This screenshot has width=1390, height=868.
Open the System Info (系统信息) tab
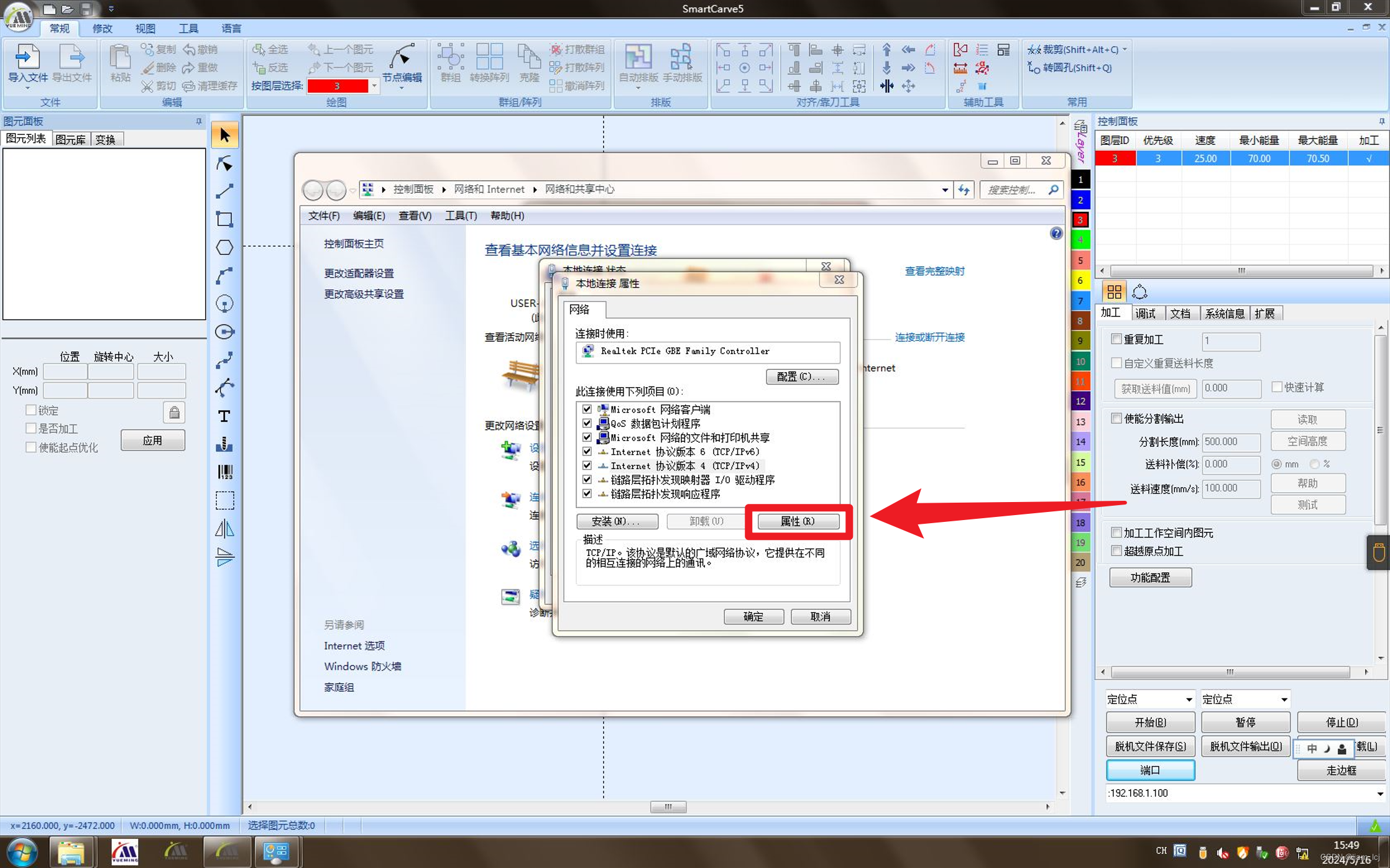point(1224,313)
